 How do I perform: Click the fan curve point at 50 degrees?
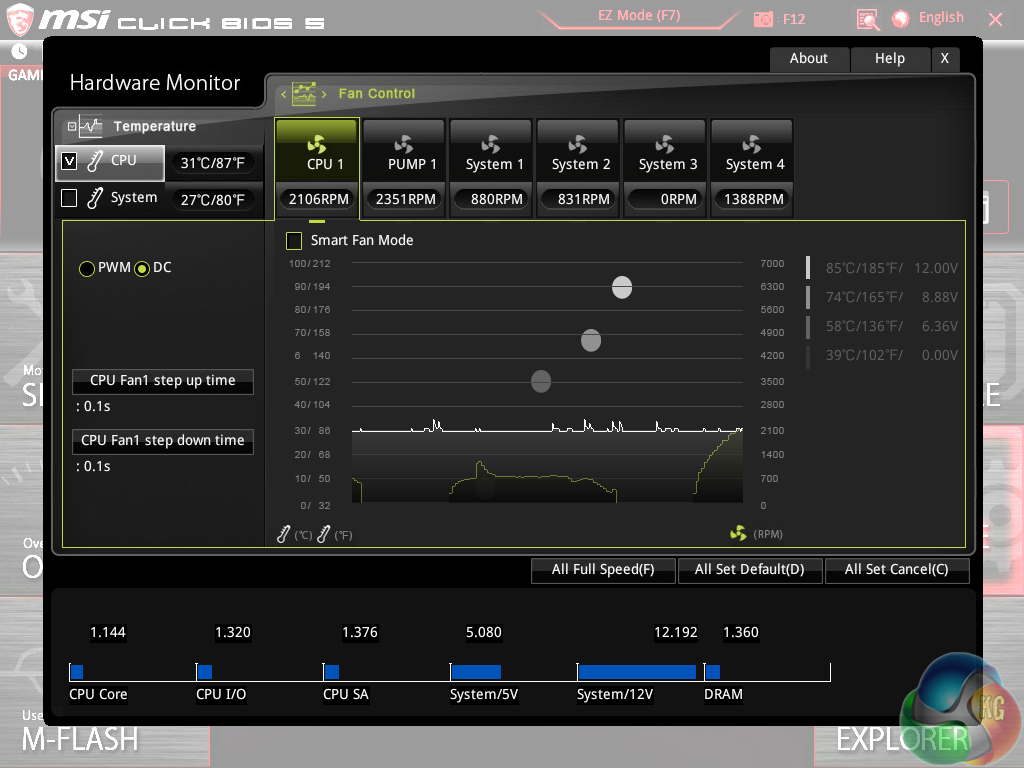[x=541, y=381]
